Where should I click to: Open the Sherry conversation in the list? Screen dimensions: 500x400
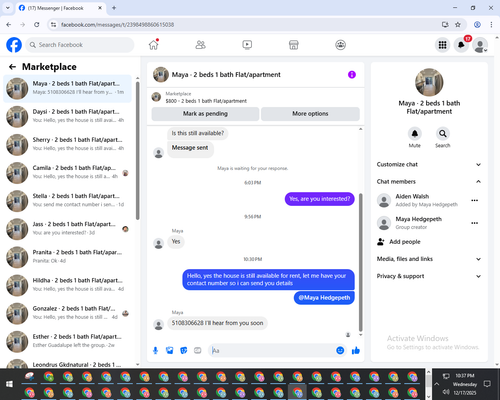pyautogui.click(x=67, y=144)
